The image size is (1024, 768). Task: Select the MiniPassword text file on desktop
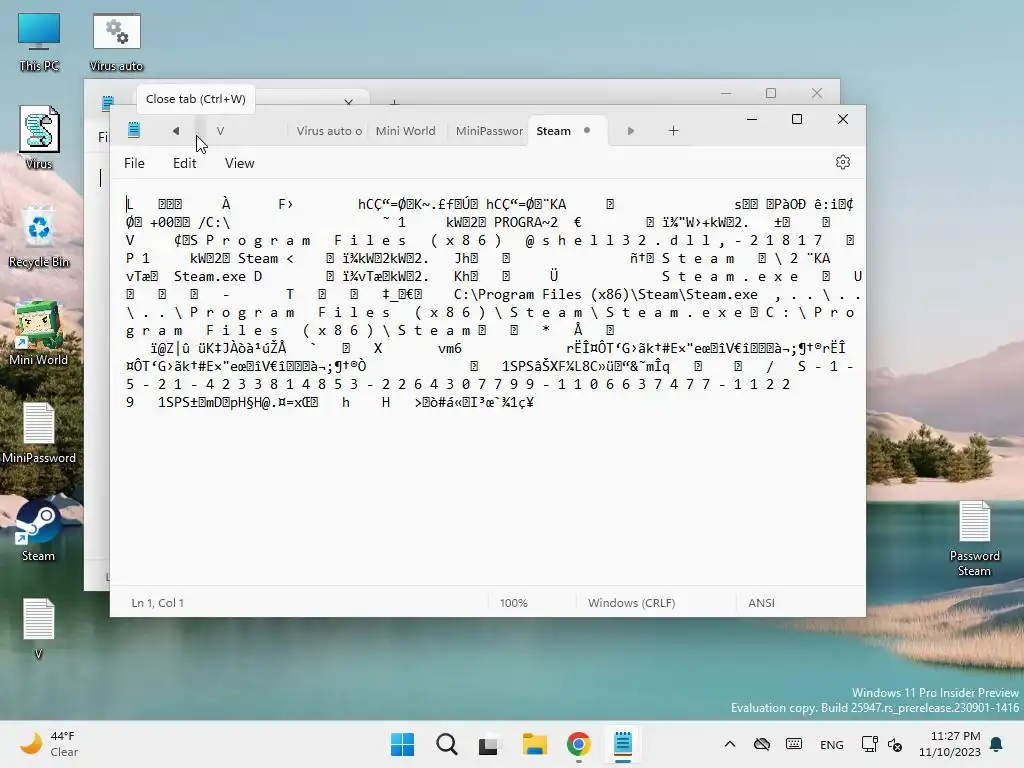click(x=39, y=432)
